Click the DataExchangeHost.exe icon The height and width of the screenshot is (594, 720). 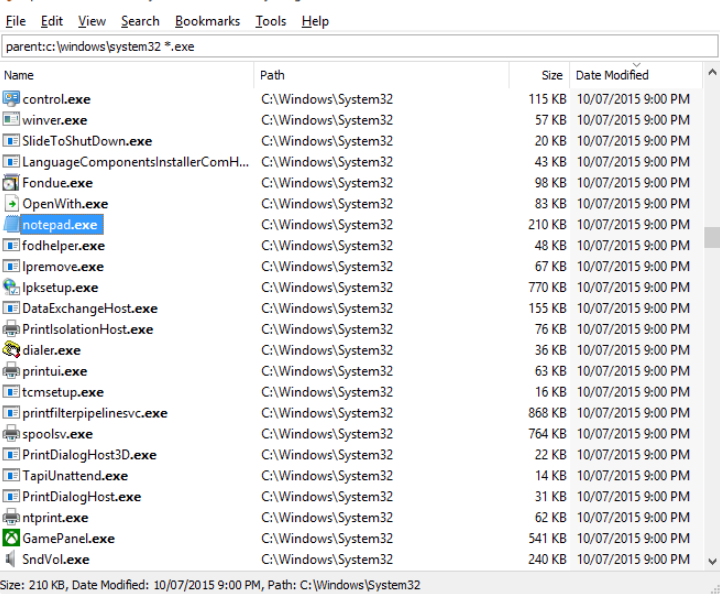tap(11, 308)
